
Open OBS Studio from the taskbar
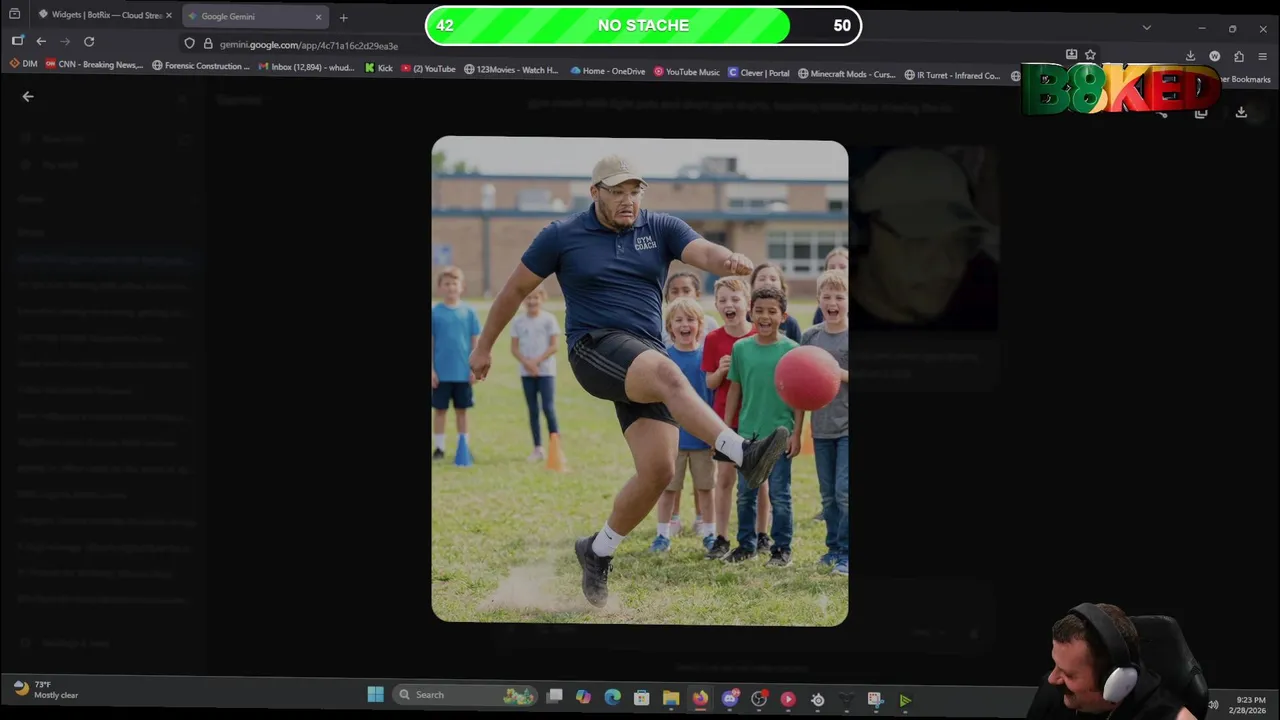coord(759,699)
